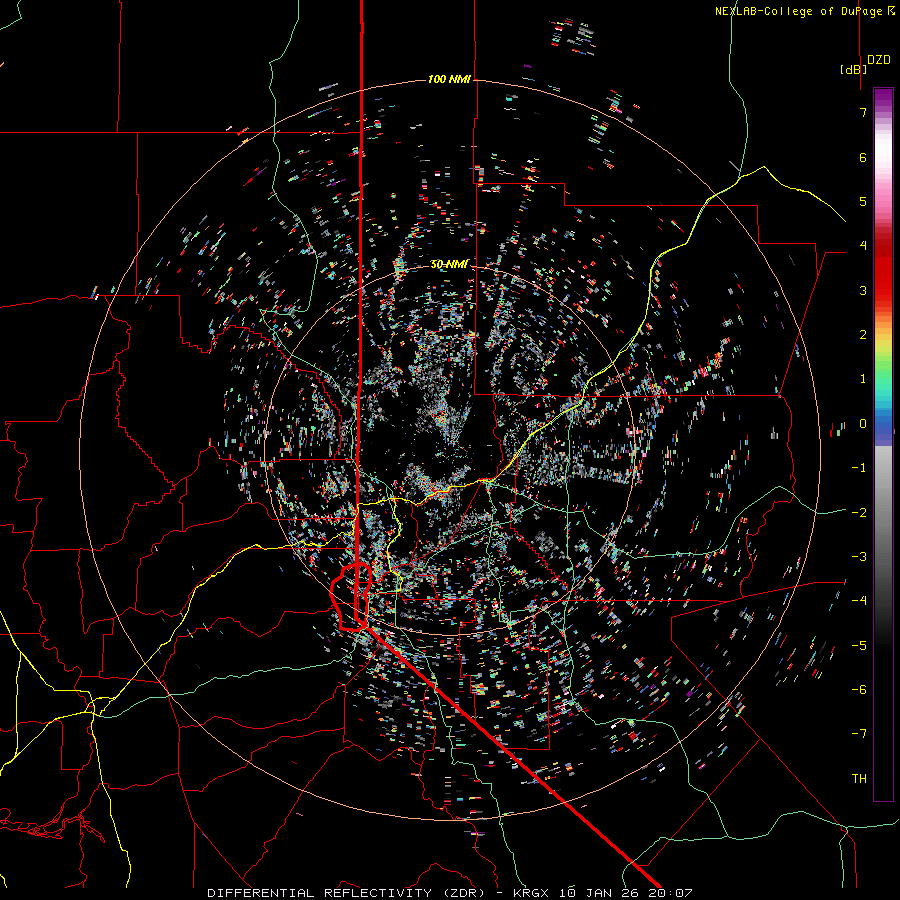Click the 2 value on the scale
Image resolution: width=900 pixels, height=900 pixels.
(863, 335)
